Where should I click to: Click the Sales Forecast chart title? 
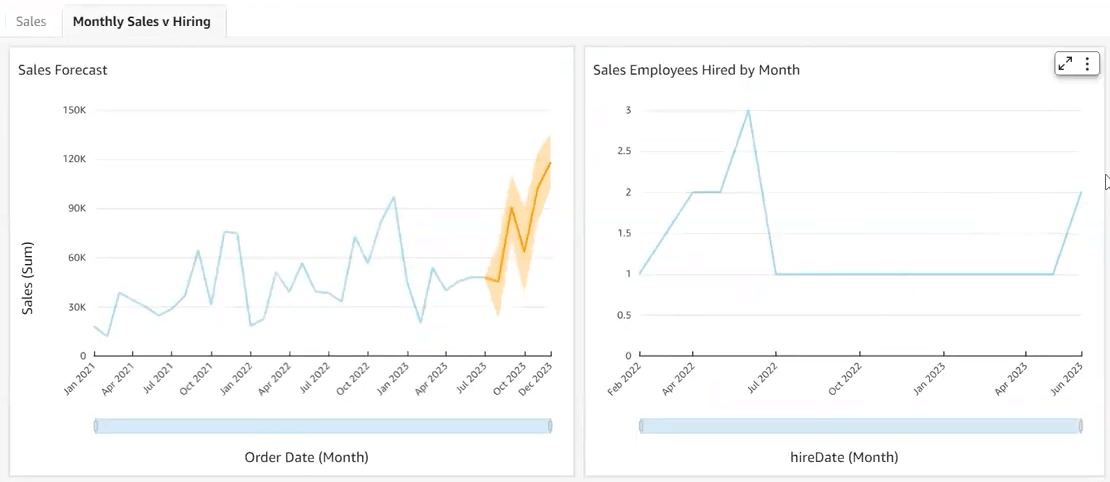pos(63,70)
